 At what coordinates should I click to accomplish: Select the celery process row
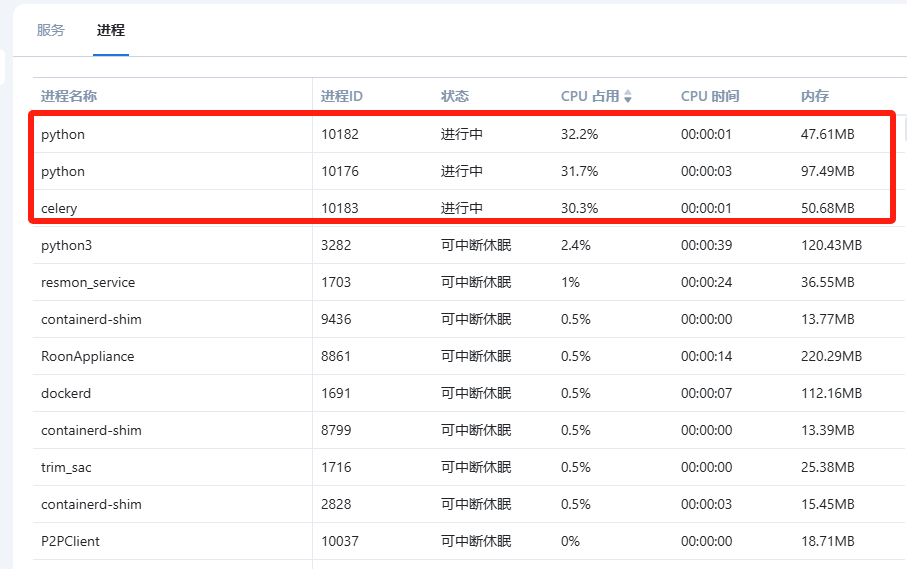59,208
